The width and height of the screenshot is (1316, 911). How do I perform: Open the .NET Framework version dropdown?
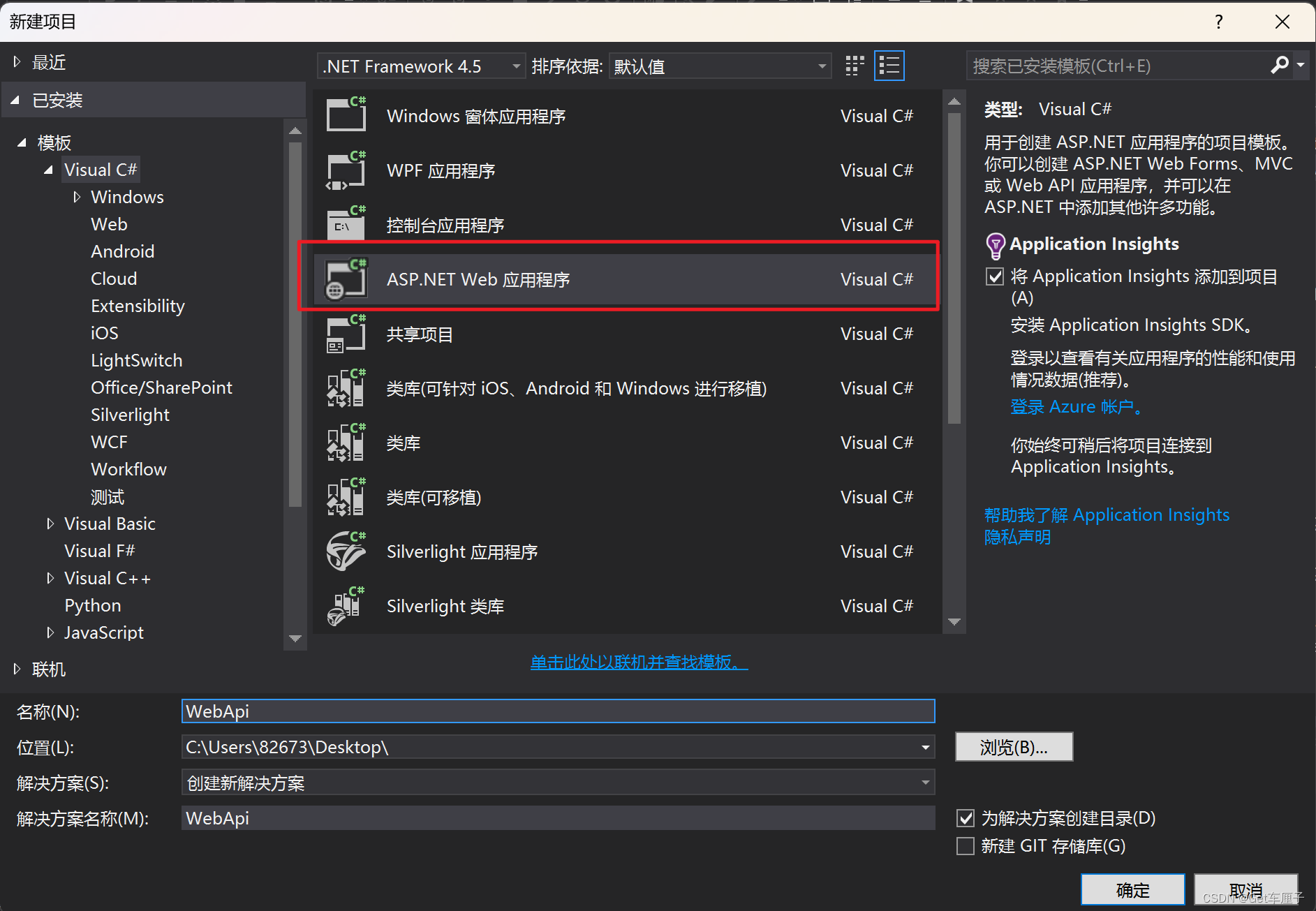coord(421,66)
